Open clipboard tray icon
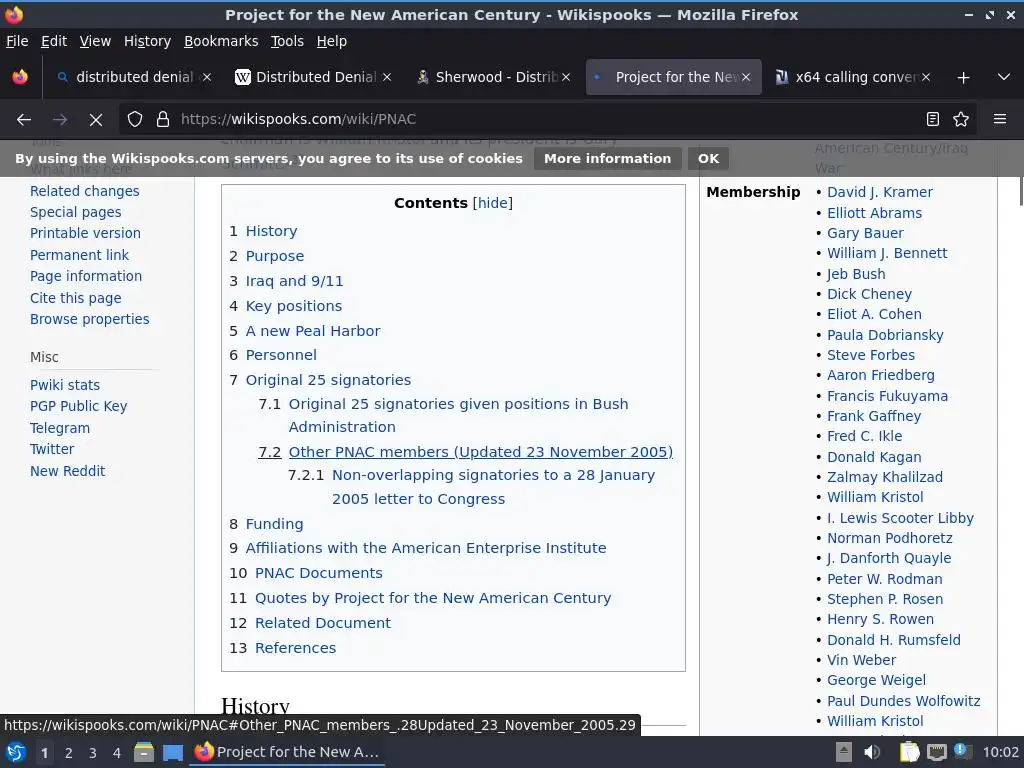 [909, 752]
